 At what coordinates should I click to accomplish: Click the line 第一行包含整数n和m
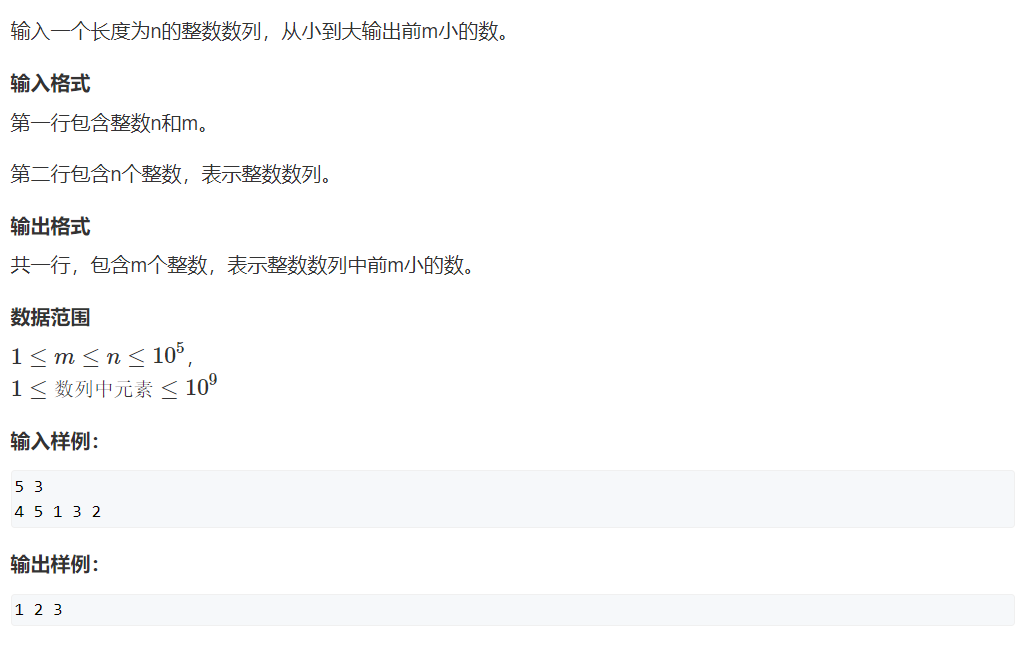[109, 123]
